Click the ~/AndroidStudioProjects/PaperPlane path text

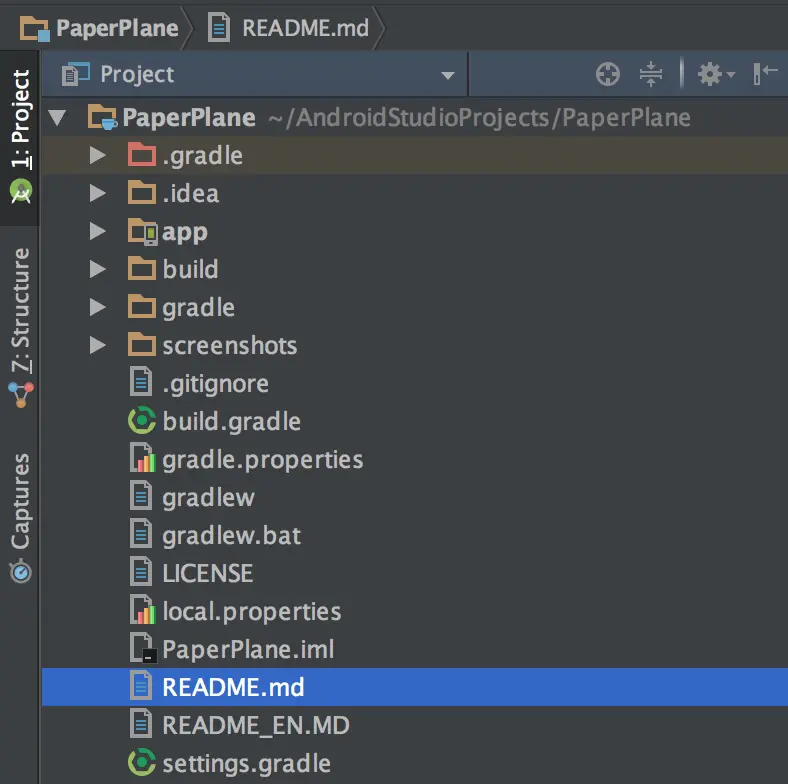(x=479, y=118)
